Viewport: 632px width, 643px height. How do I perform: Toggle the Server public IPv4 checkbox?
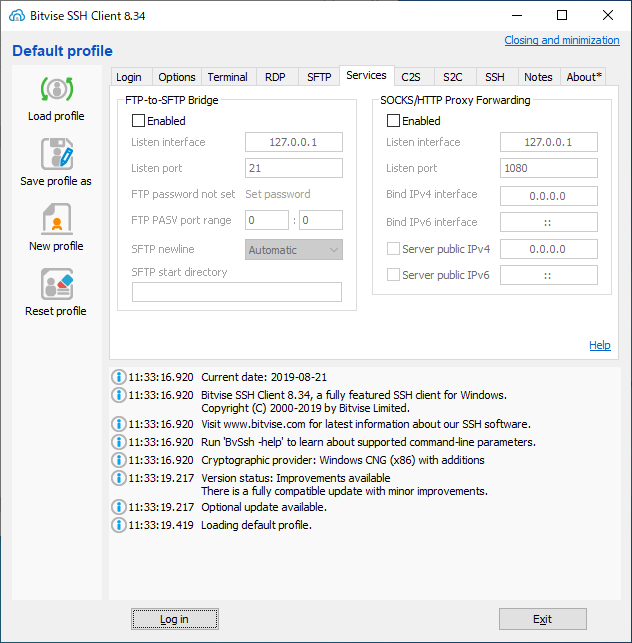(393, 249)
